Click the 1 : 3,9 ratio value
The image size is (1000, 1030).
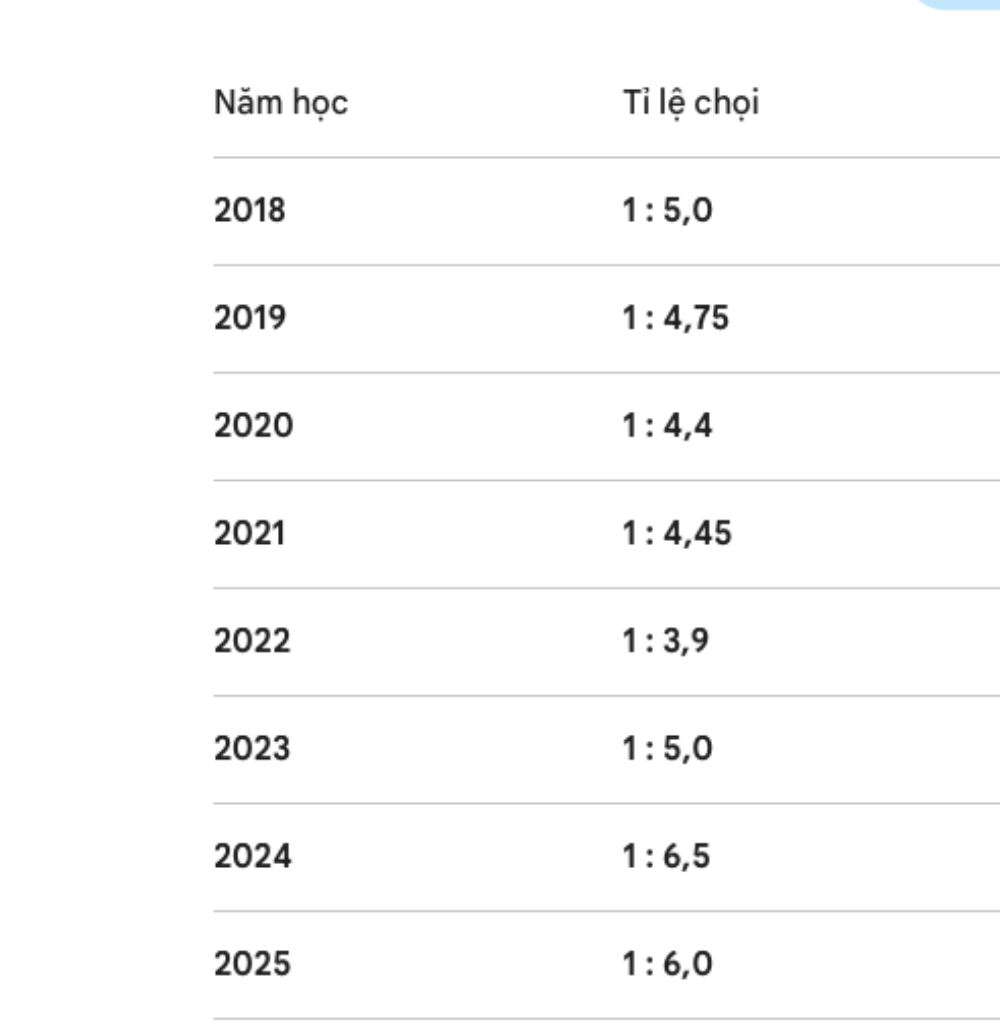point(666,641)
